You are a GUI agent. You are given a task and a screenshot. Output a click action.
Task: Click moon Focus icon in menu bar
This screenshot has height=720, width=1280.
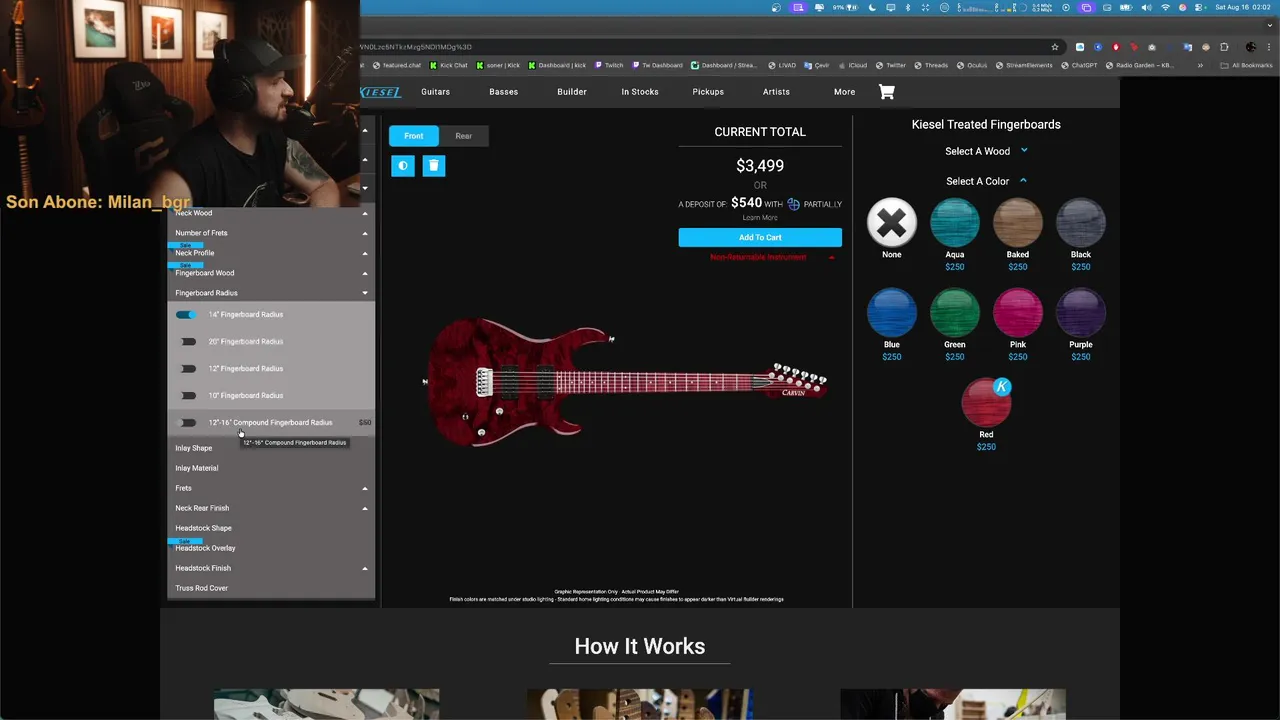click(x=872, y=7)
